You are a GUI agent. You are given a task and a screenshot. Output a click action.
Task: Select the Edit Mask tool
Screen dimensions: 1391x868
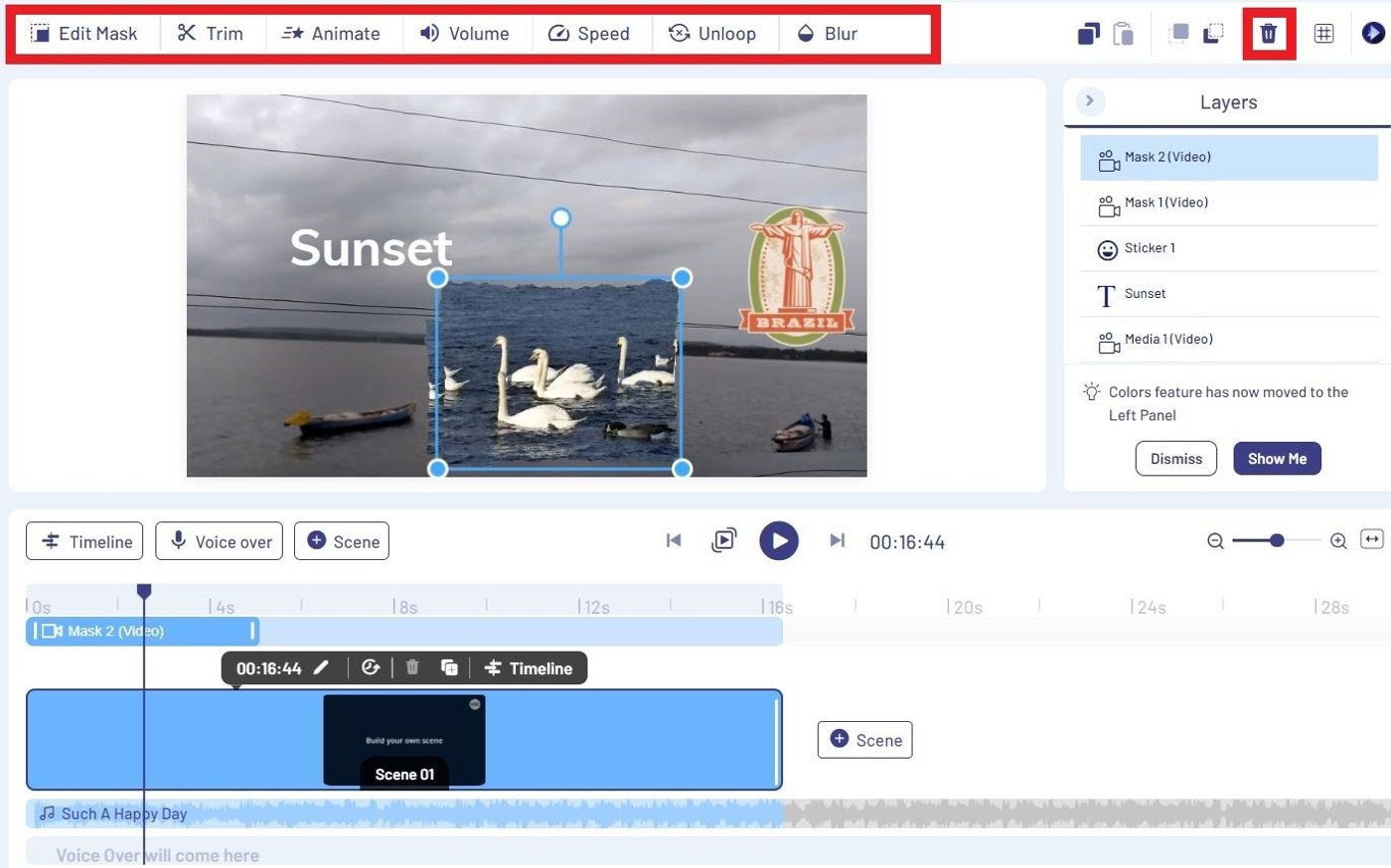(86, 33)
